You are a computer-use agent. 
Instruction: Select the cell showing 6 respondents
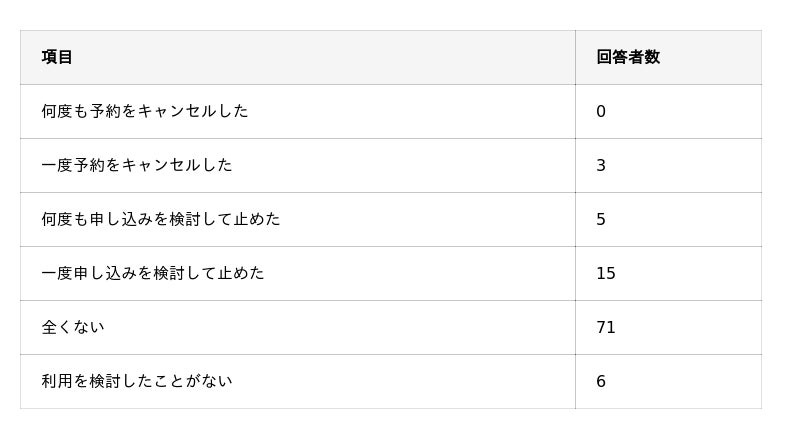(x=601, y=382)
